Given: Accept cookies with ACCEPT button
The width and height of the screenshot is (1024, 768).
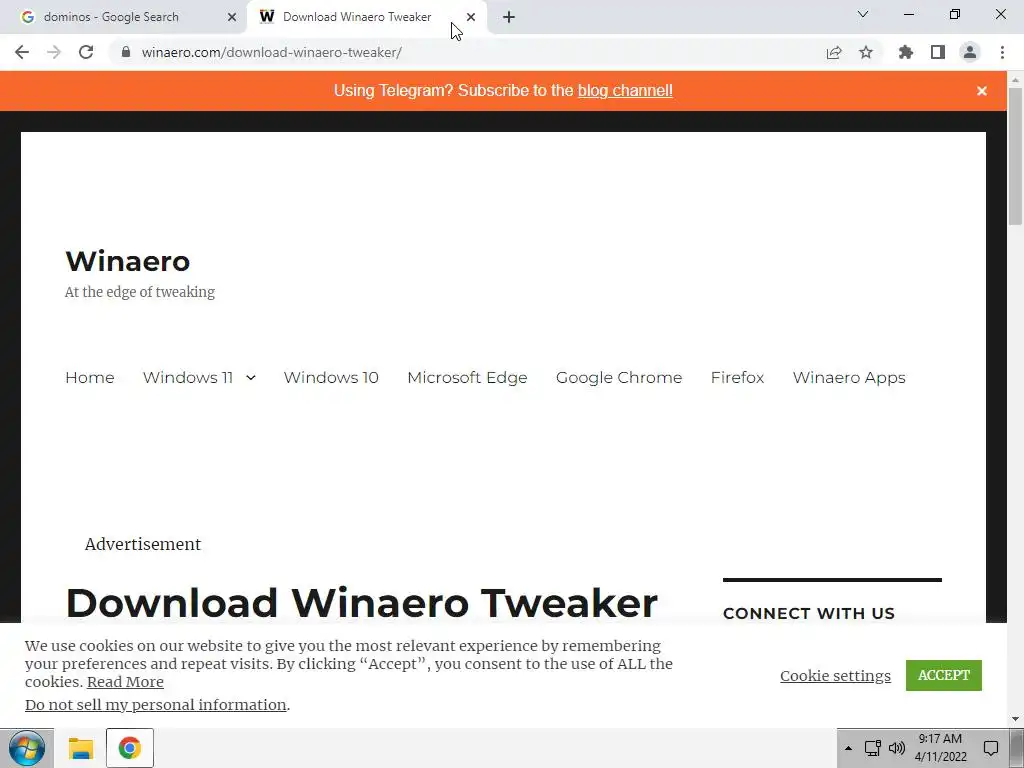Looking at the screenshot, I should 944,675.
